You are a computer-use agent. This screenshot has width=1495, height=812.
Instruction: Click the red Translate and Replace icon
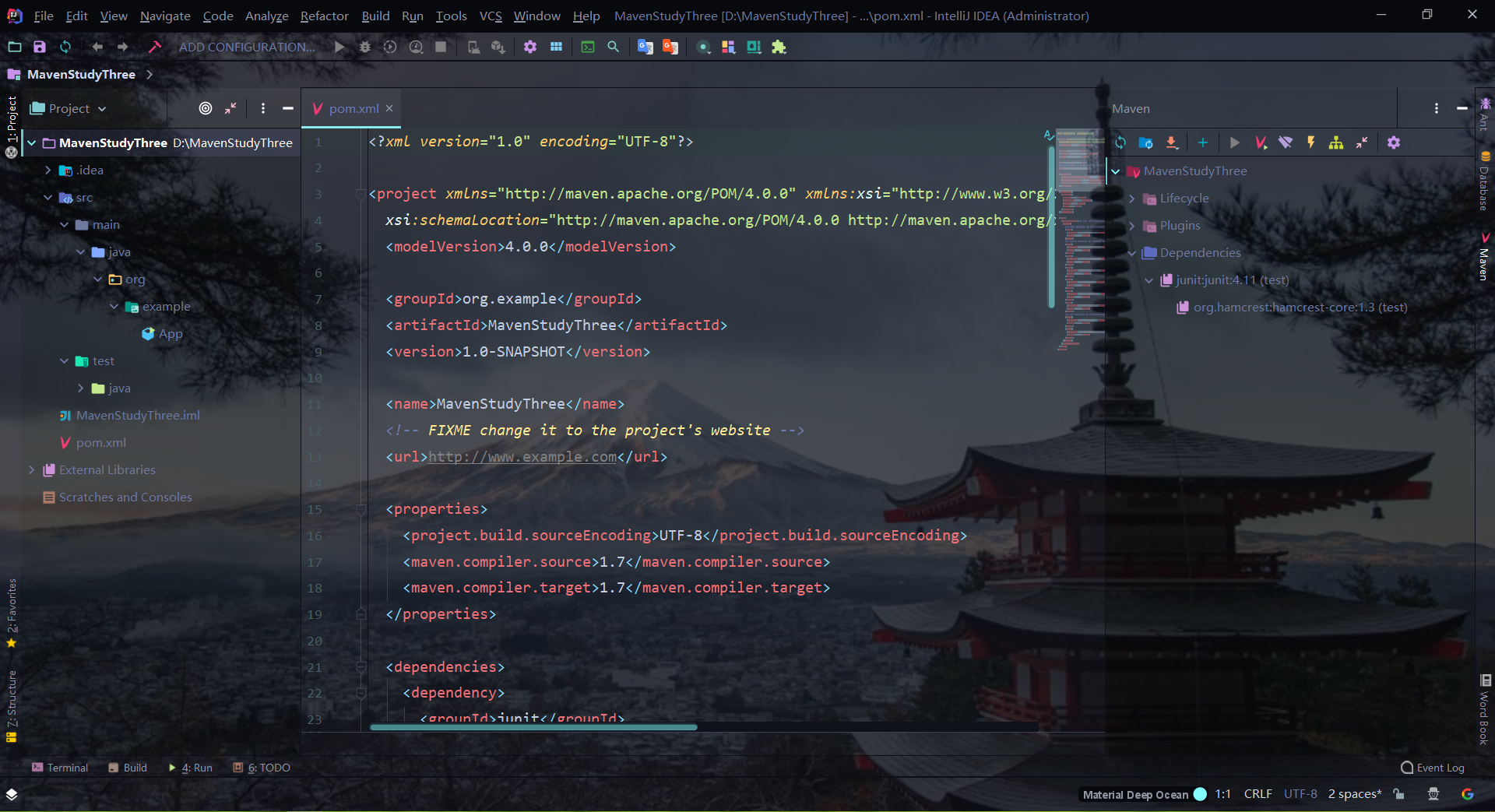670,47
